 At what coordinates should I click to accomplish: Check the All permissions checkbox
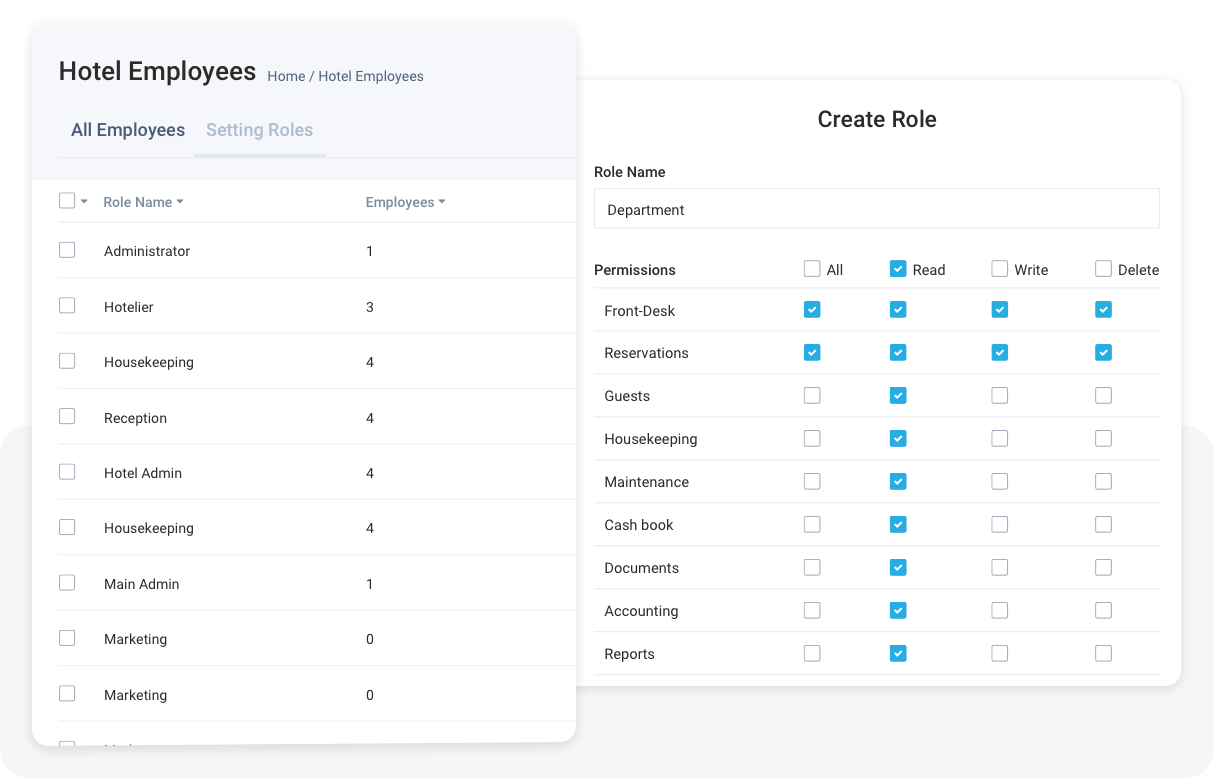click(x=812, y=269)
